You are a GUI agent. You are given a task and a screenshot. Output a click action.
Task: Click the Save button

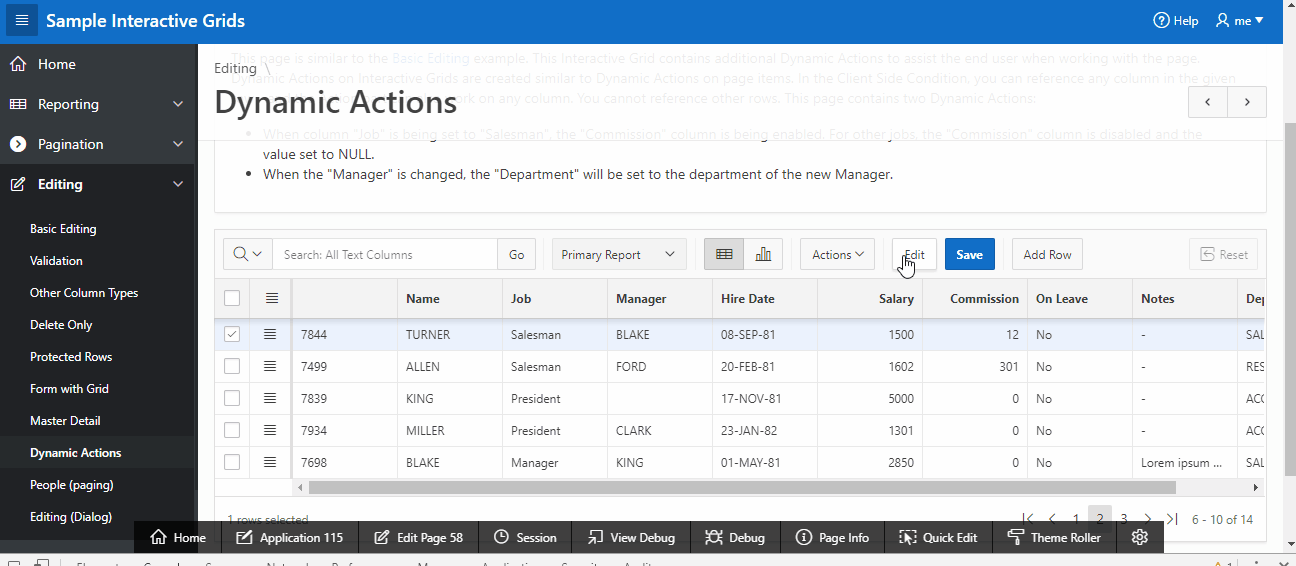(969, 254)
